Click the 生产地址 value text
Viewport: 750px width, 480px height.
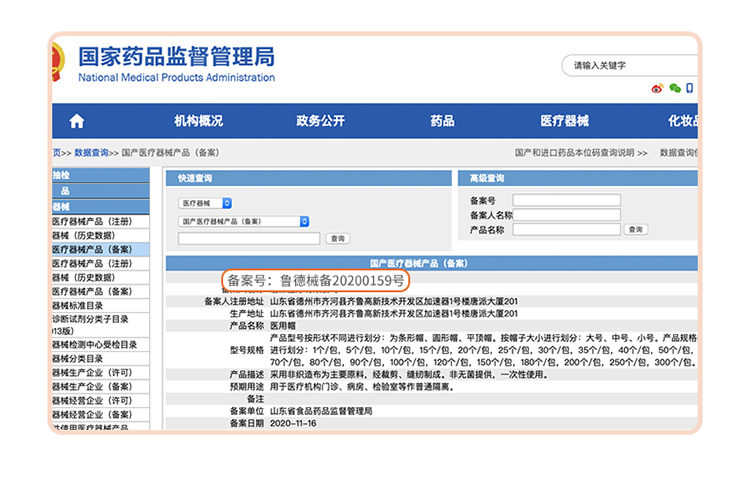tap(394, 314)
